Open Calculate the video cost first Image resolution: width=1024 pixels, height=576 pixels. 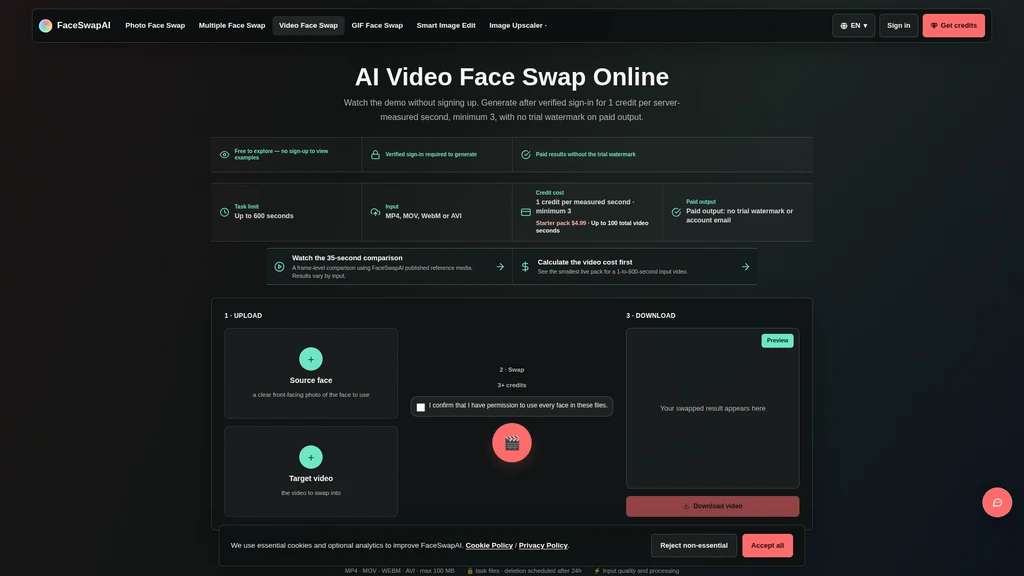coord(635,266)
